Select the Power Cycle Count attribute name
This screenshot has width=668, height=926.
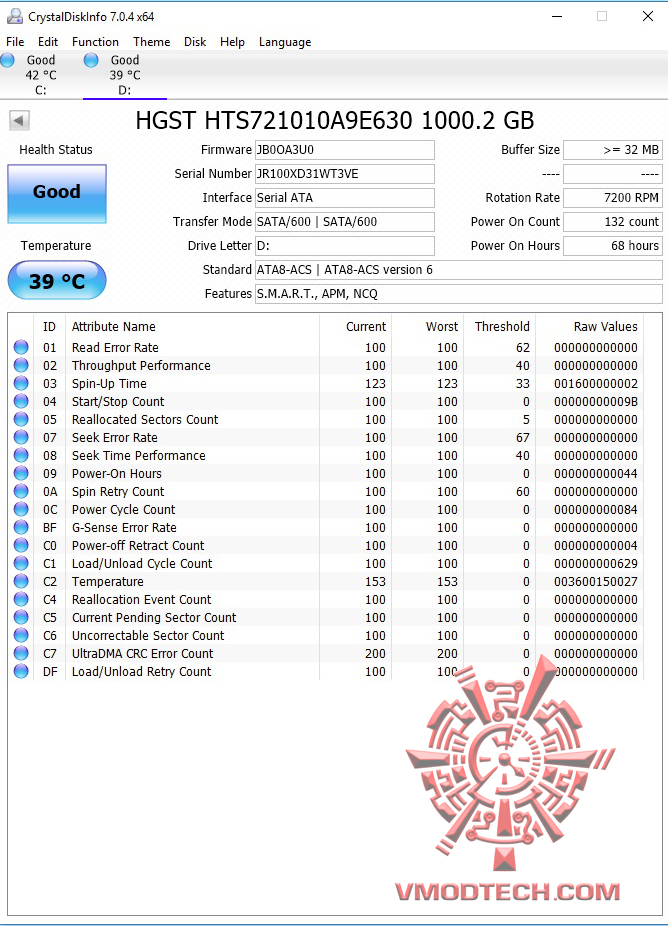(123, 510)
